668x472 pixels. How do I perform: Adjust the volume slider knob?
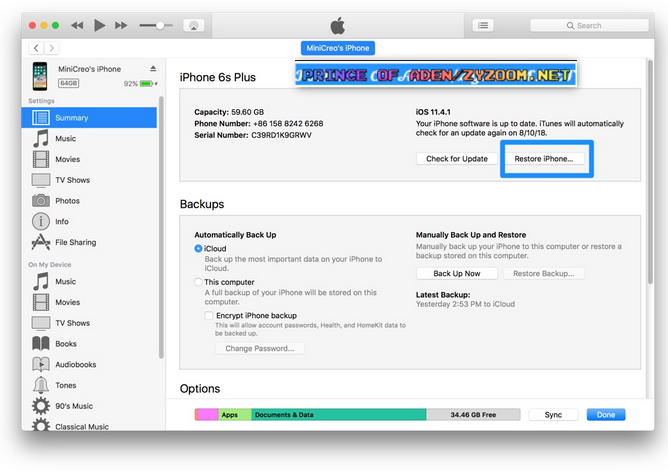pyautogui.click(x=160, y=26)
